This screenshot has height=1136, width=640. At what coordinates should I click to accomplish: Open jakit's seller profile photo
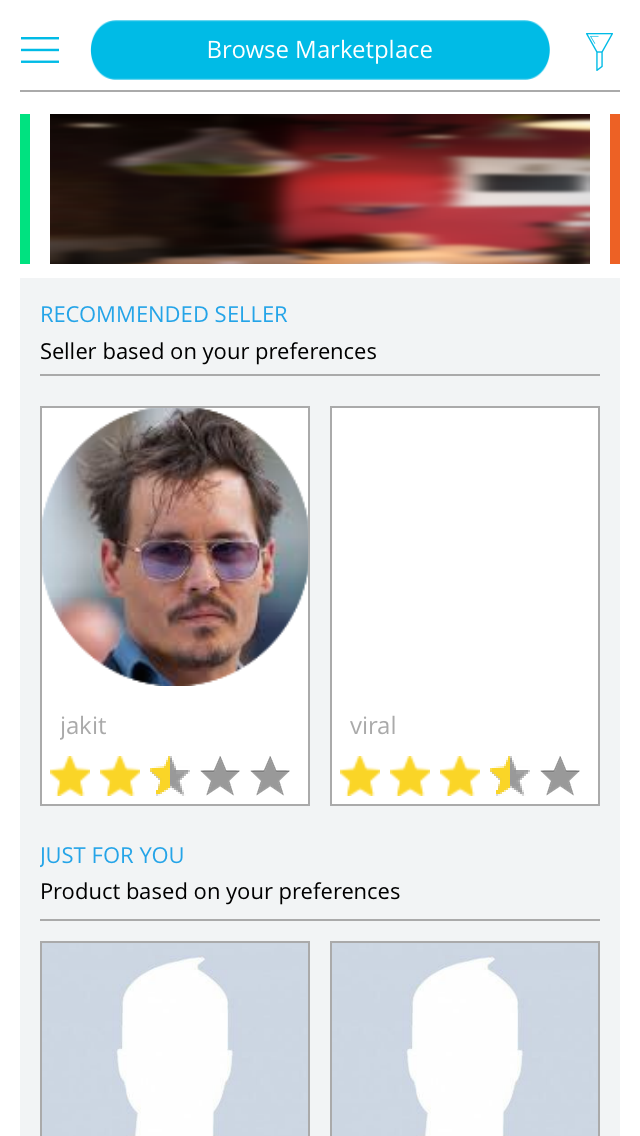[175, 546]
